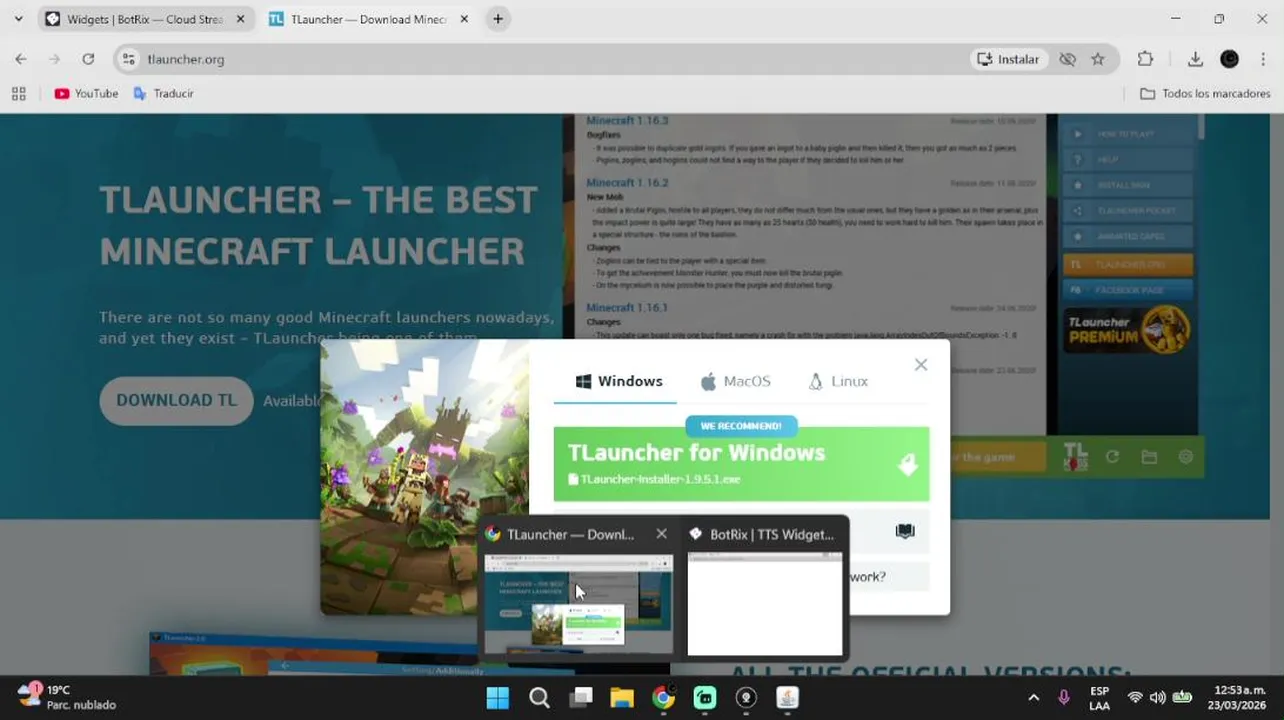Open the weather widget showing 19°C
Screen dimensions: 1284x720
(x=66, y=697)
